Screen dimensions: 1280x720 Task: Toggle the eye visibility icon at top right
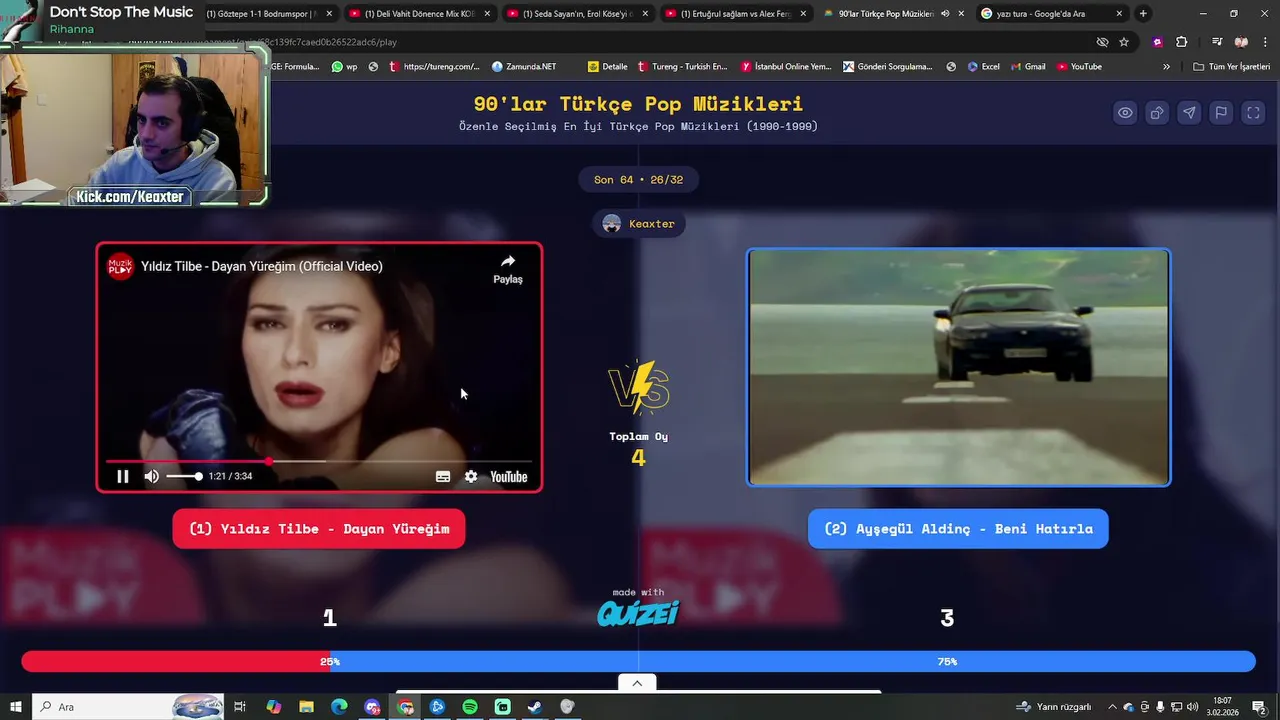click(1125, 113)
